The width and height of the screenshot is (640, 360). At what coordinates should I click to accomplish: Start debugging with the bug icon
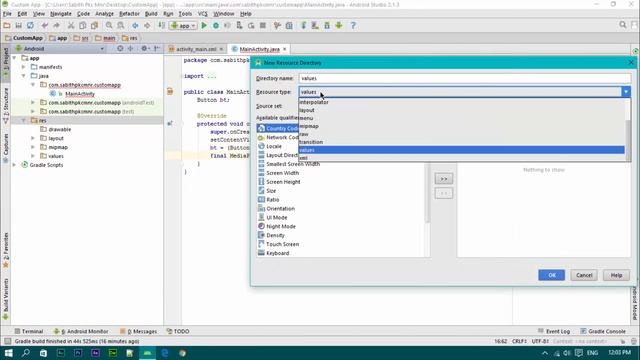click(x=216, y=25)
